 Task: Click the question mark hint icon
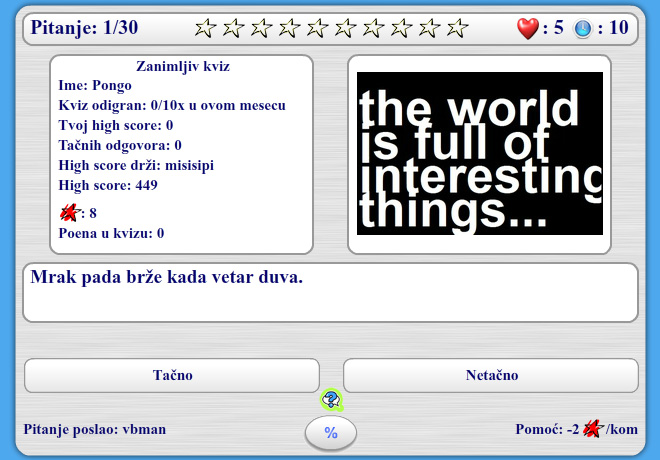(x=331, y=400)
